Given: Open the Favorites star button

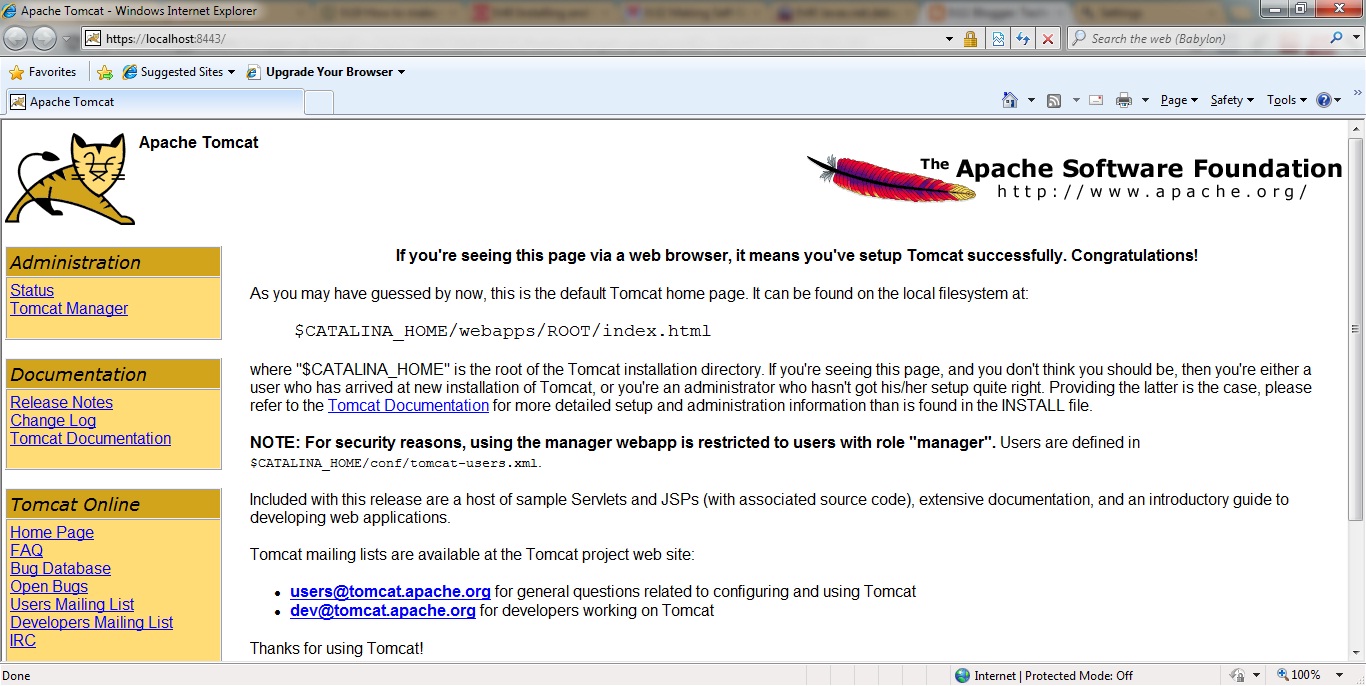Looking at the screenshot, I should point(43,72).
